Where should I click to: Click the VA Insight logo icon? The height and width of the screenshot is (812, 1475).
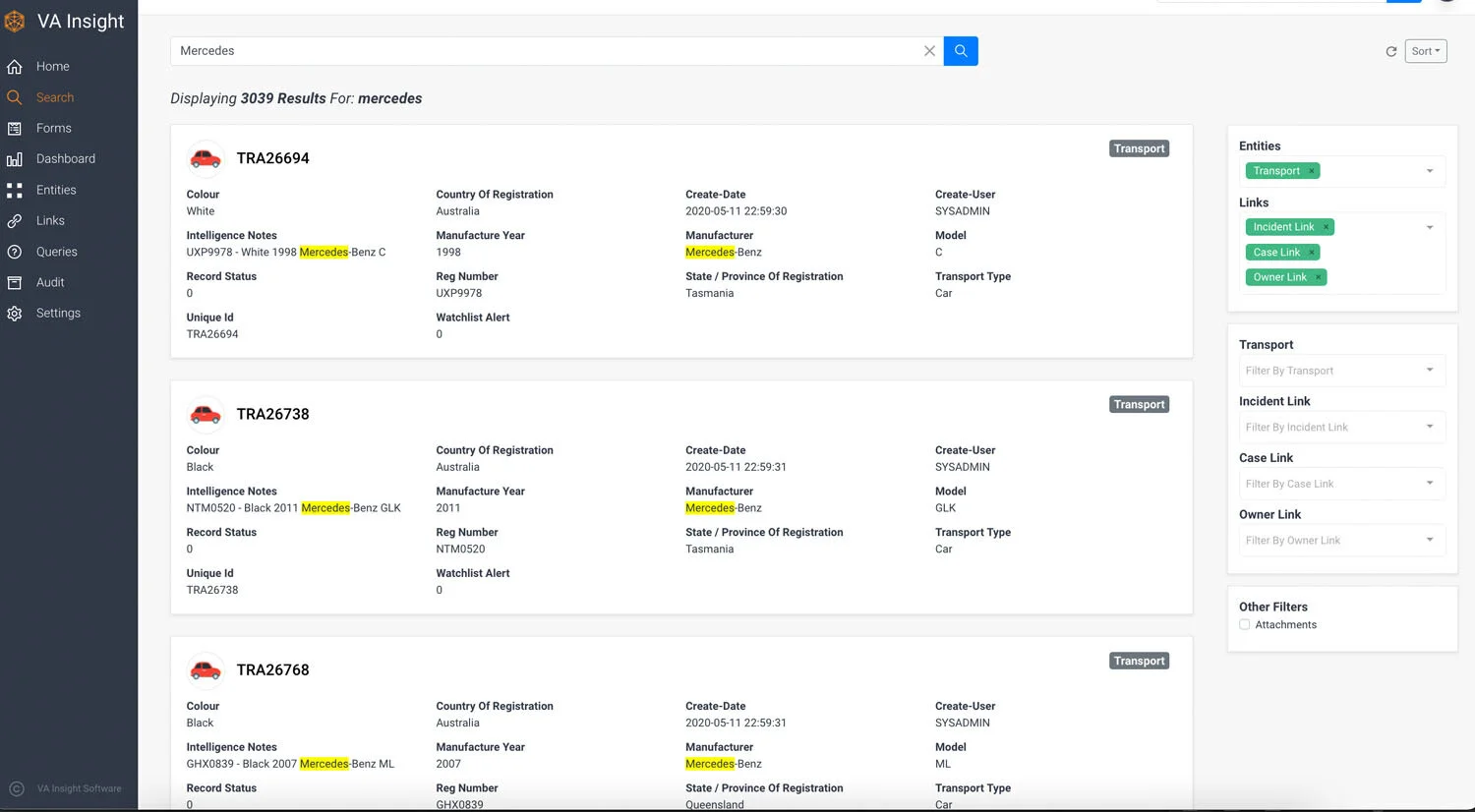15,22
